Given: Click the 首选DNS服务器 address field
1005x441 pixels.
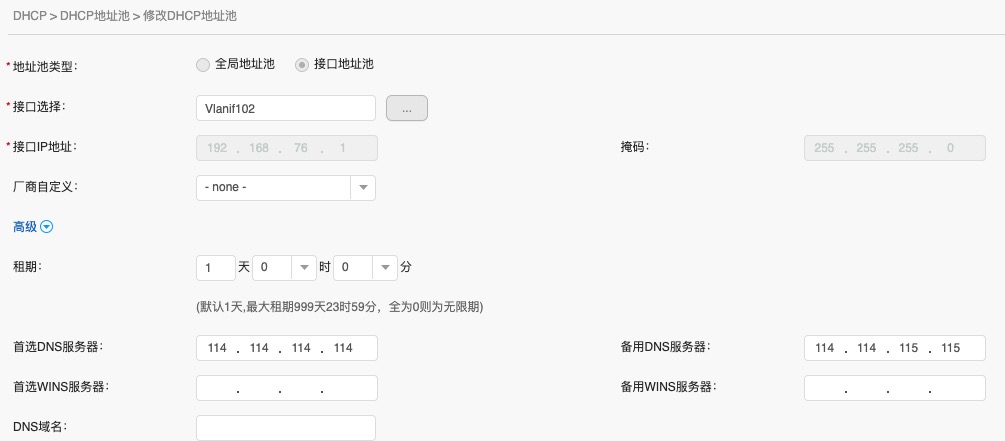Looking at the screenshot, I should pos(286,348).
